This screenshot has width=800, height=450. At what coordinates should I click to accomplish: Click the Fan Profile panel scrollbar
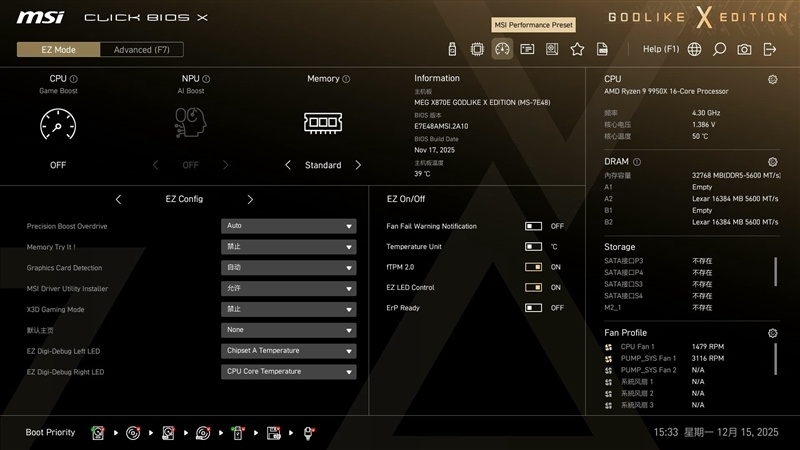[x=776, y=359]
